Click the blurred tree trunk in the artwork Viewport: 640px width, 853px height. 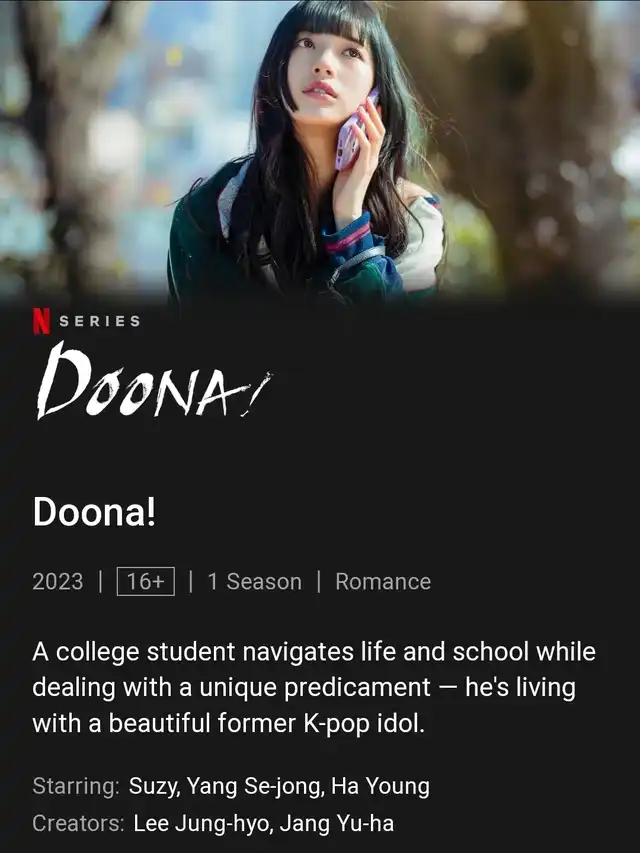tap(544, 147)
